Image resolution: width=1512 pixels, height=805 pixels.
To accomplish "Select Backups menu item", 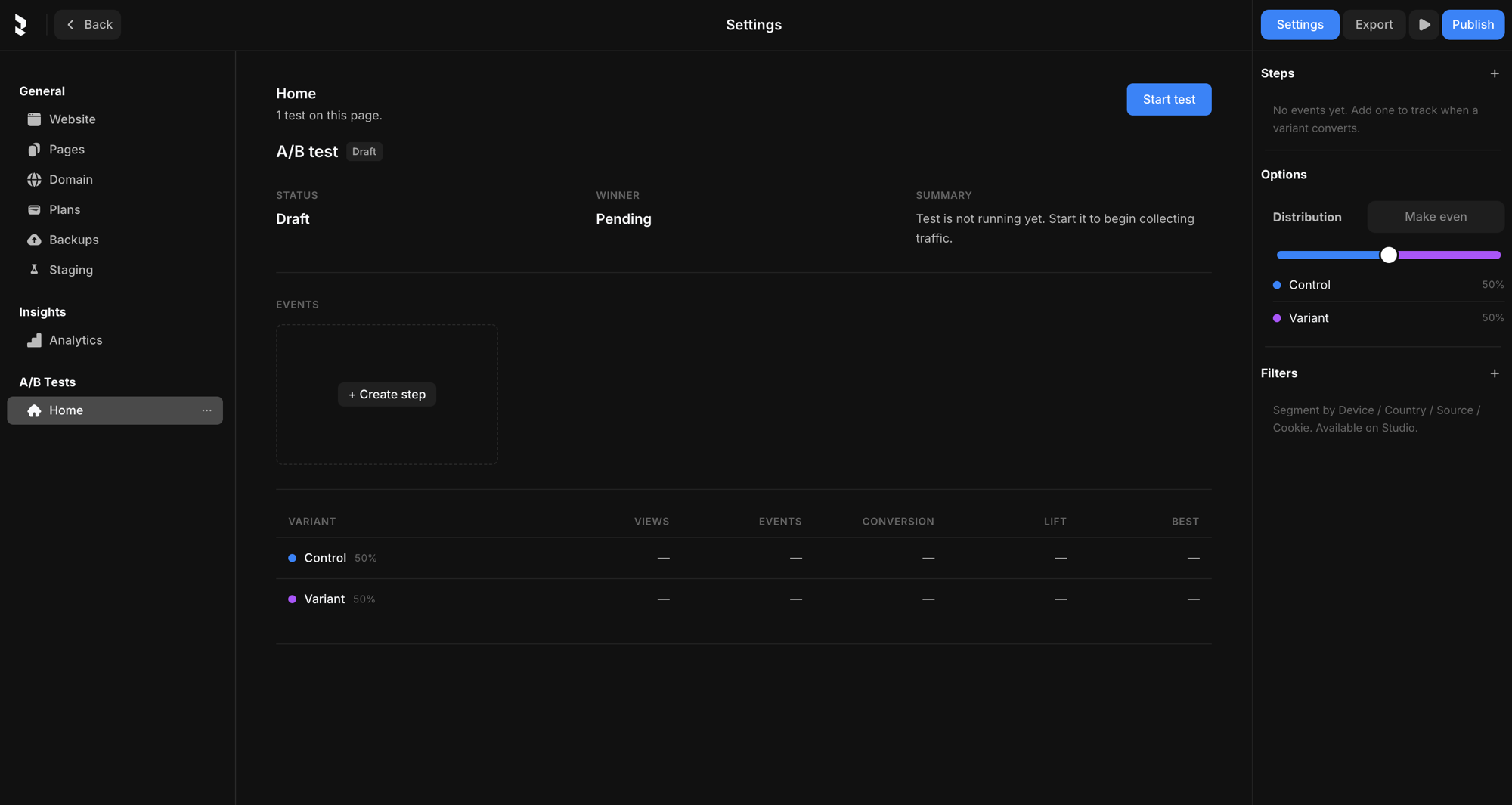I will coord(115,240).
